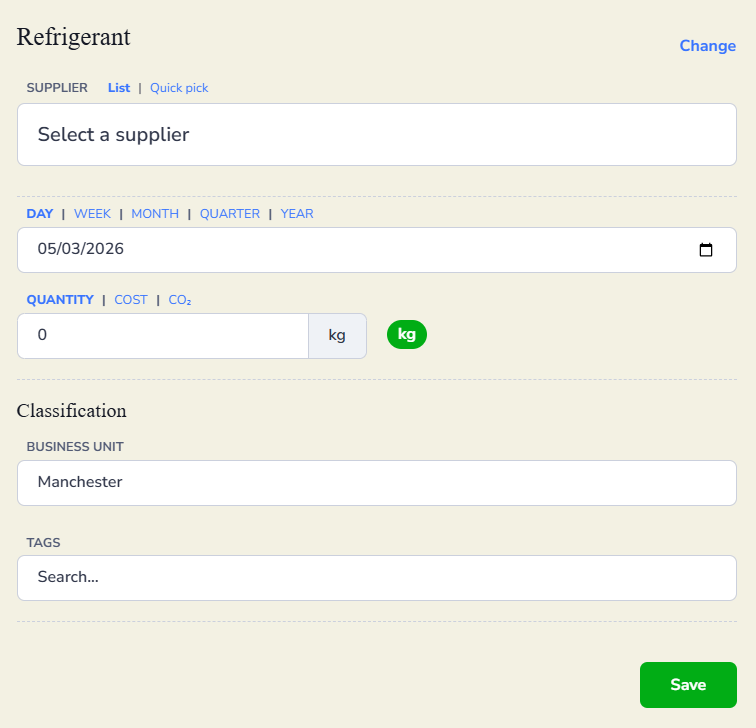Switch supplier view to Quick pick

coord(179,88)
